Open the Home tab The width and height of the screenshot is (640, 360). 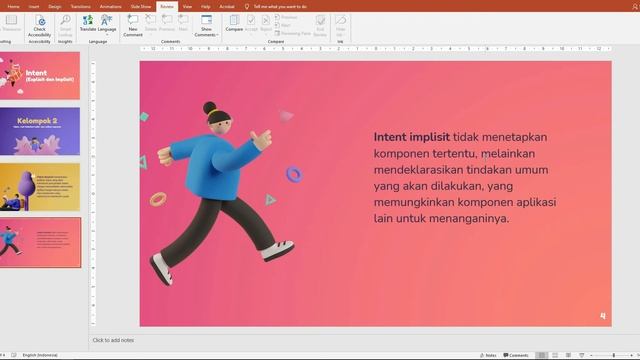pyautogui.click(x=13, y=7)
